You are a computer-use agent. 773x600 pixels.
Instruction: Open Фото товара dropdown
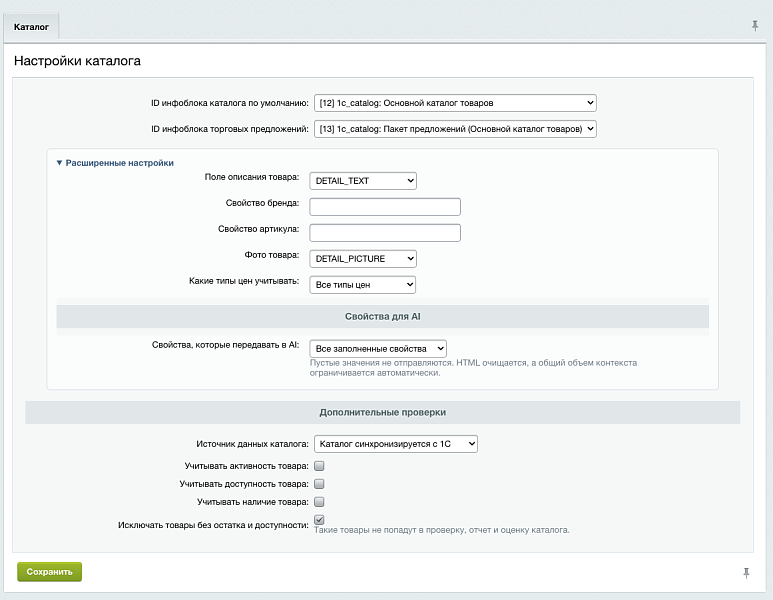point(363,259)
